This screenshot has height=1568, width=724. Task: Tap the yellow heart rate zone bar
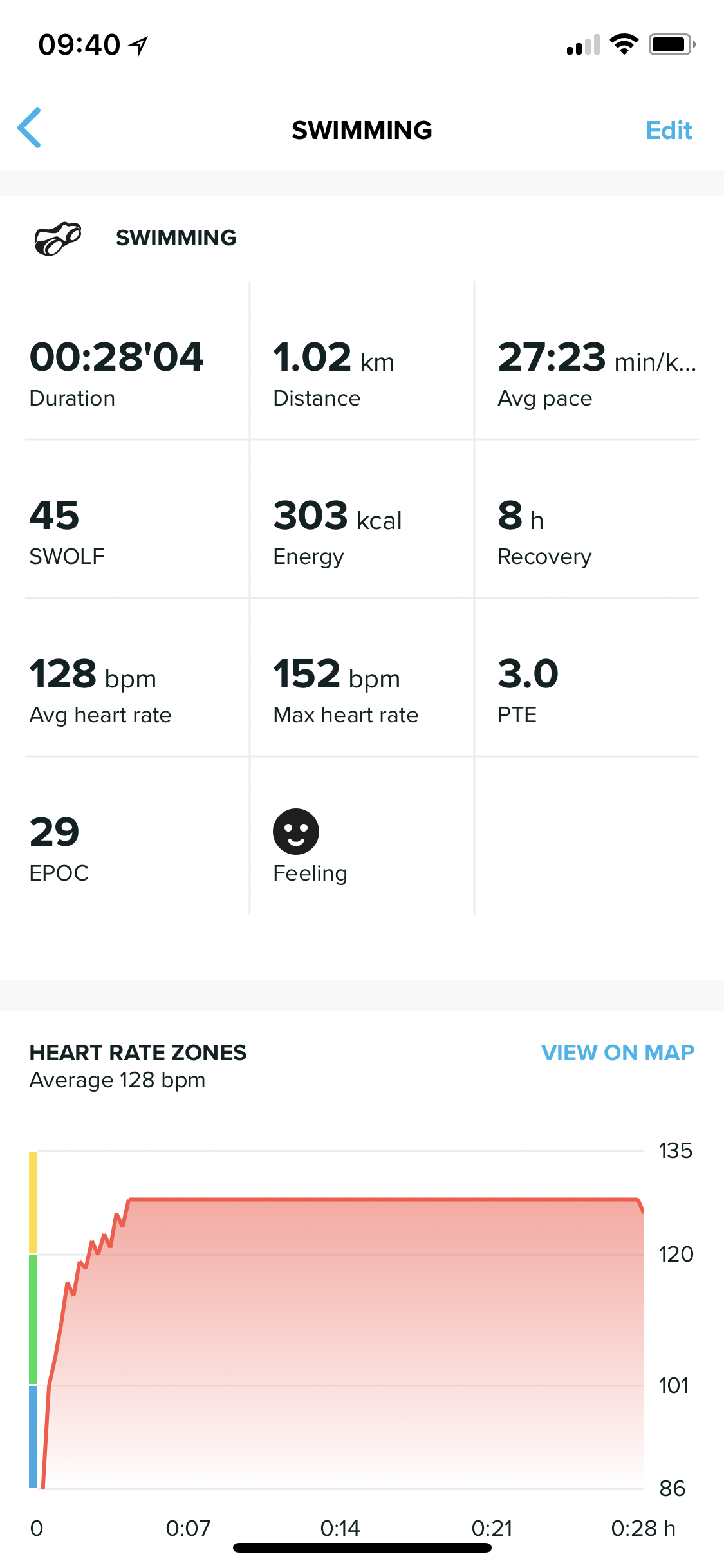pos(33,1202)
